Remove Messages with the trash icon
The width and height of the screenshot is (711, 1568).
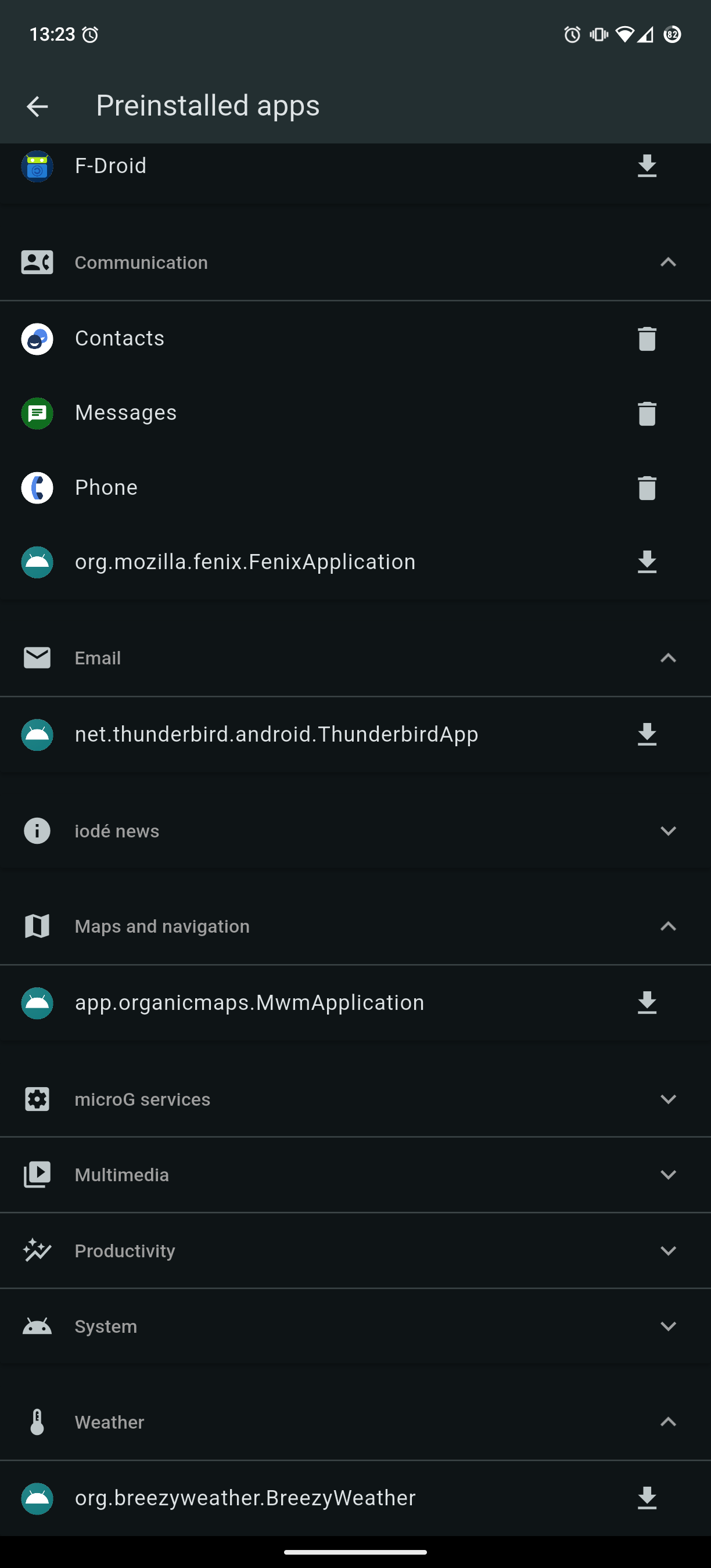click(647, 413)
